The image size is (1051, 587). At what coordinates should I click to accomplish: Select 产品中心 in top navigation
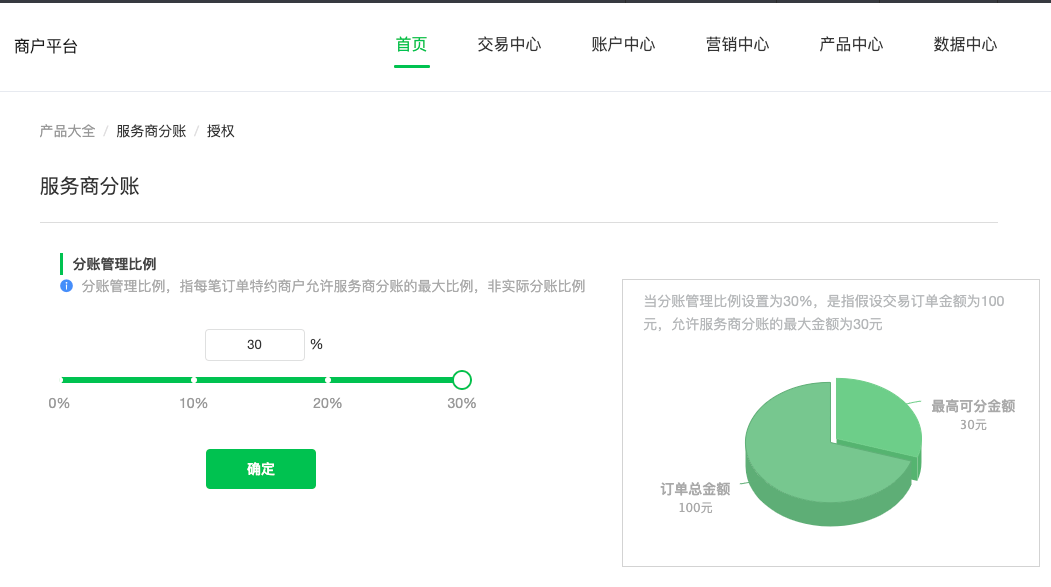[851, 44]
